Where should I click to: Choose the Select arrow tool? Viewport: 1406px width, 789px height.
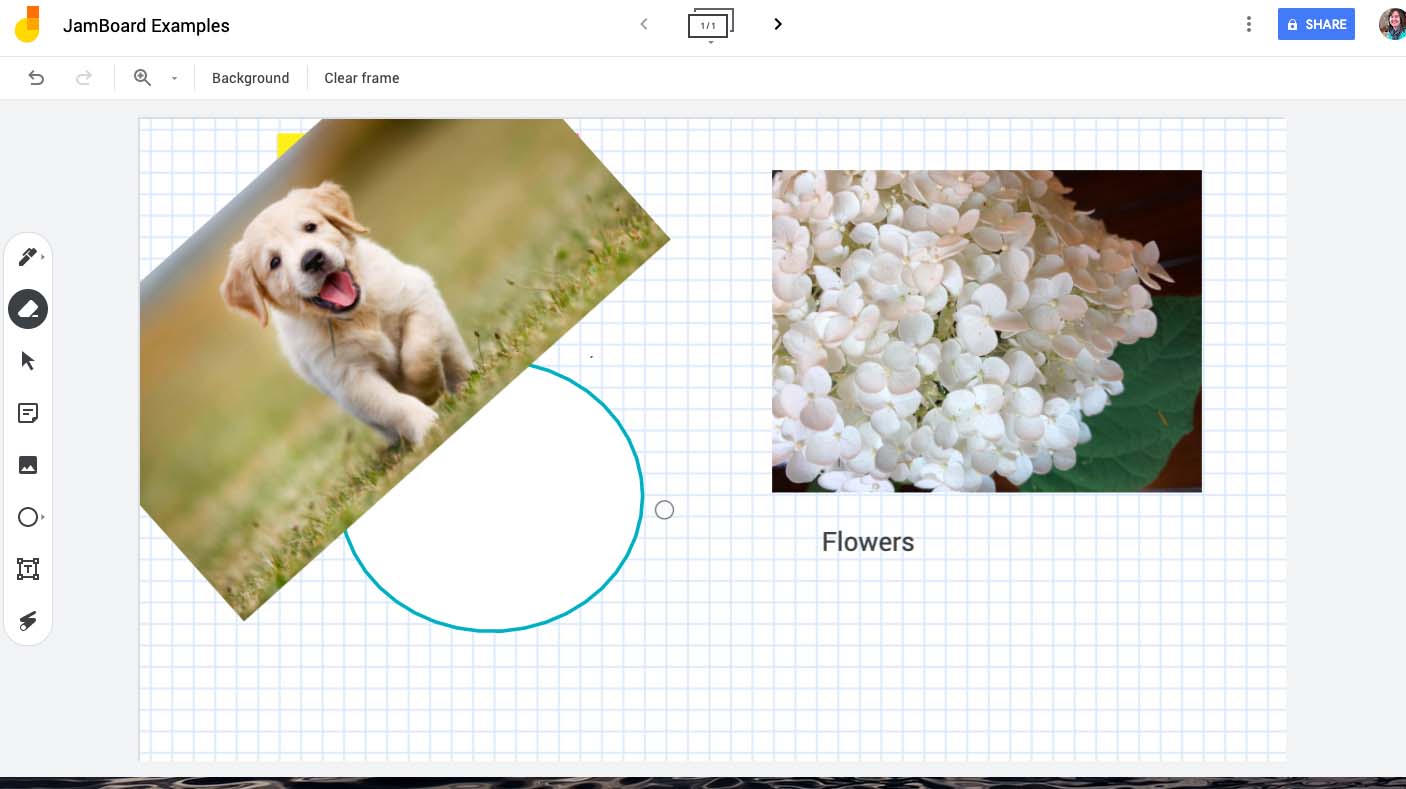pos(28,361)
